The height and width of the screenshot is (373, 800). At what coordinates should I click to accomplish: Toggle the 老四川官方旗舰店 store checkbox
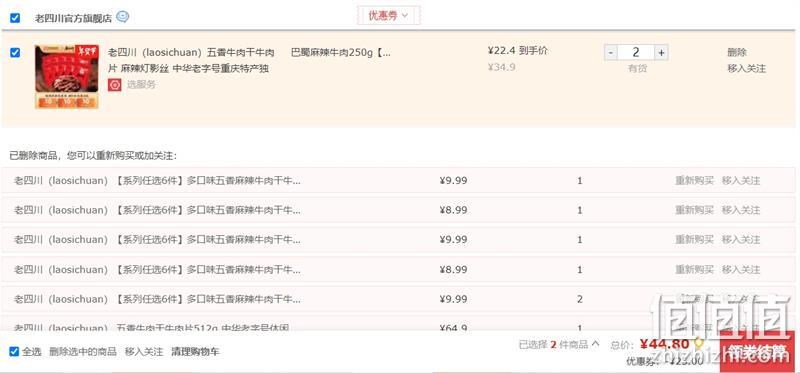click(15, 18)
